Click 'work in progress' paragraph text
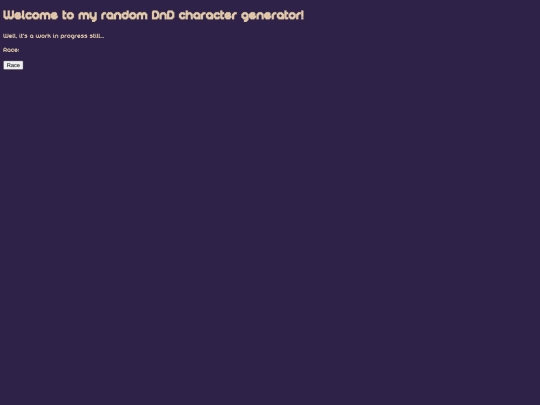The image size is (540, 405). click(61, 36)
